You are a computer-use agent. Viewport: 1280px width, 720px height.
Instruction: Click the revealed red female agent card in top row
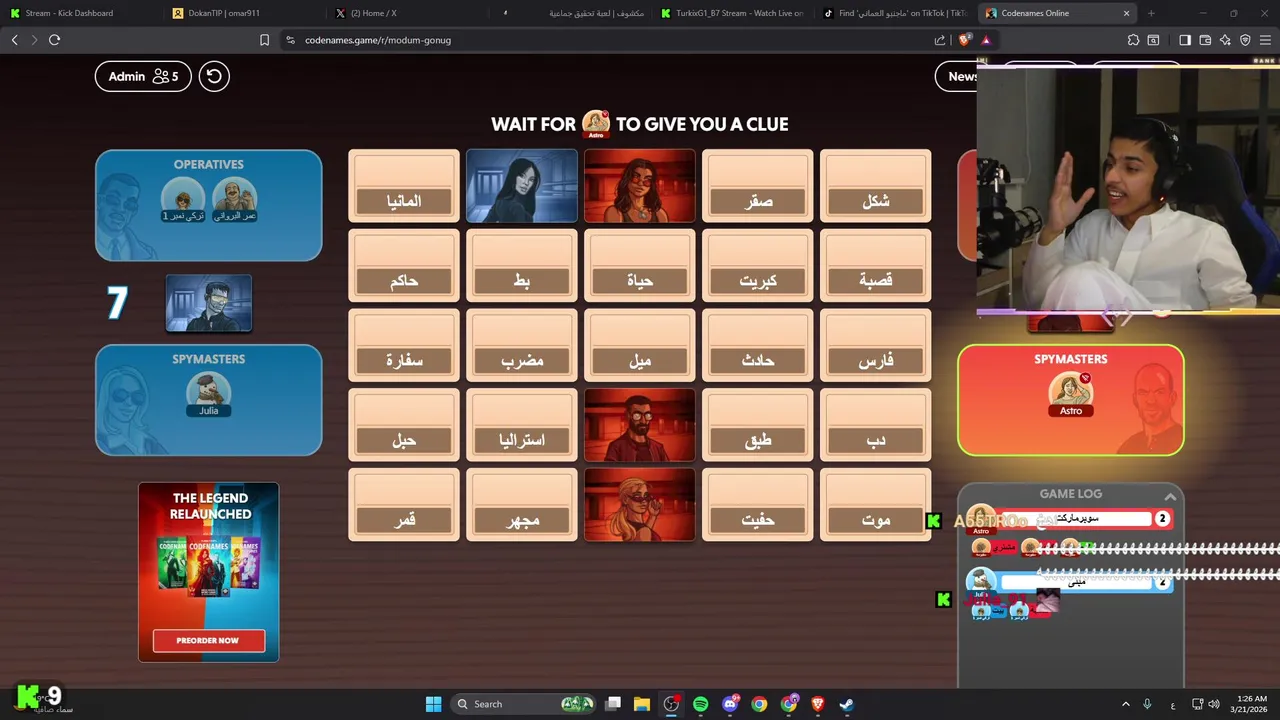pos(640,186)
